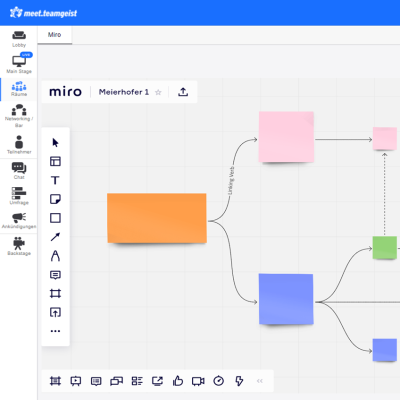Select the Räume section icon
Image resolution: width=400 pixels, height=400 pixels.
pyautogui.click(x=19, y=86)
